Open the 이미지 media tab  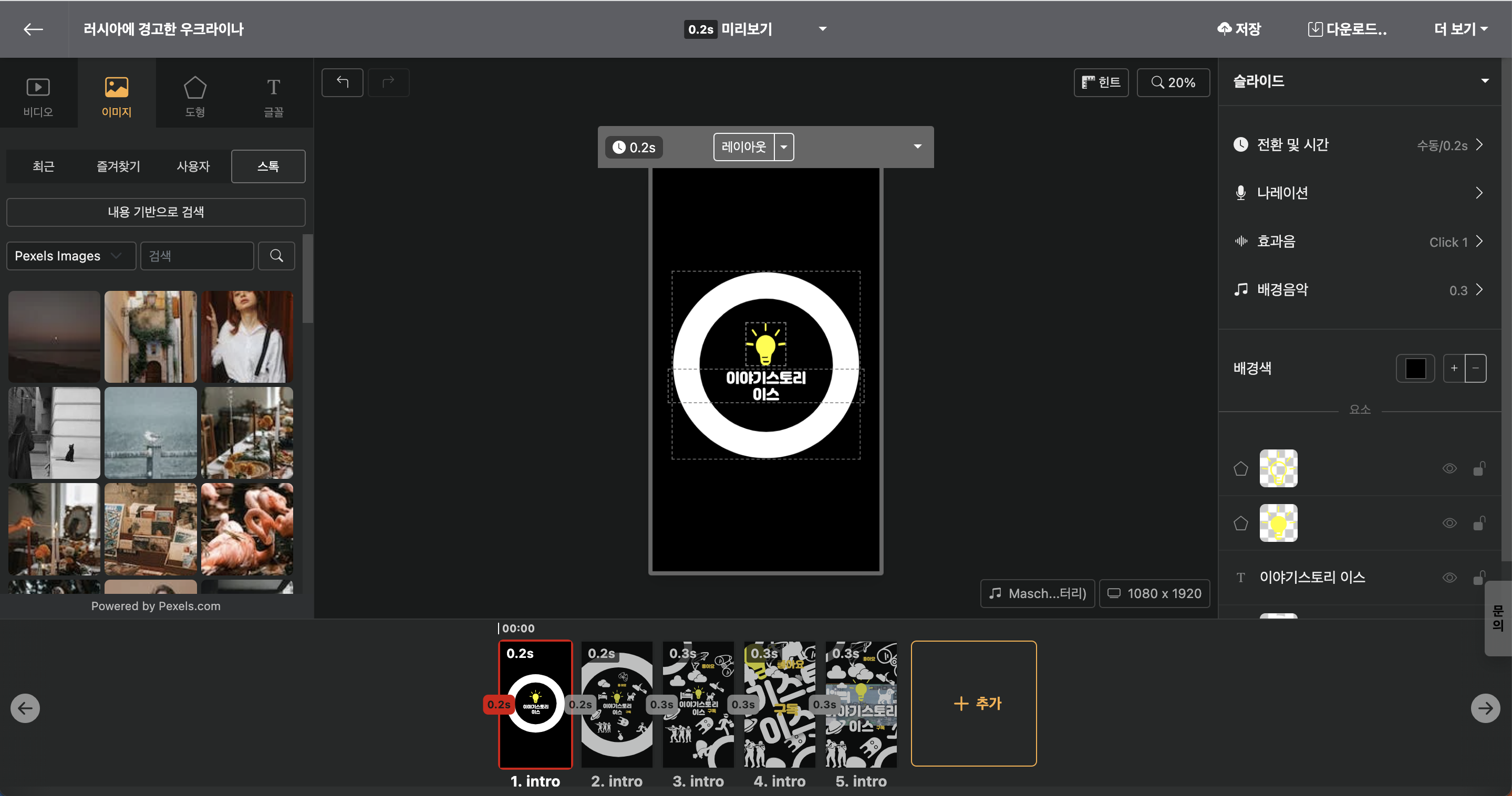pyautogui.click(x=116, y=94)
